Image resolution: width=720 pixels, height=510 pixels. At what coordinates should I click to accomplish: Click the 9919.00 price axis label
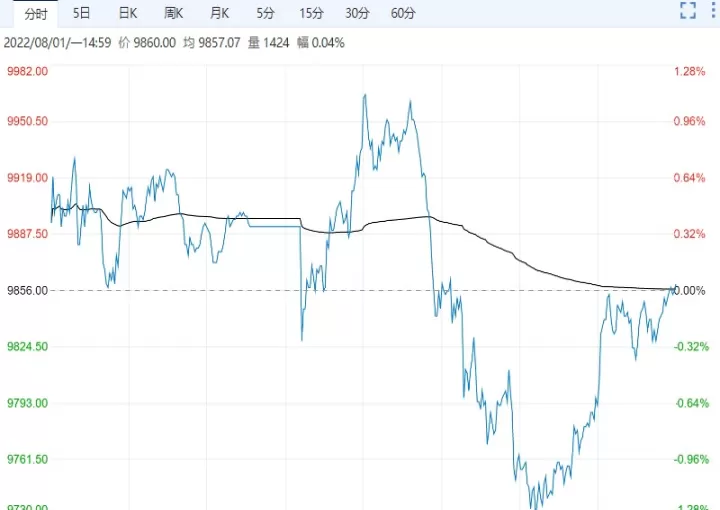tap(28, 178)
